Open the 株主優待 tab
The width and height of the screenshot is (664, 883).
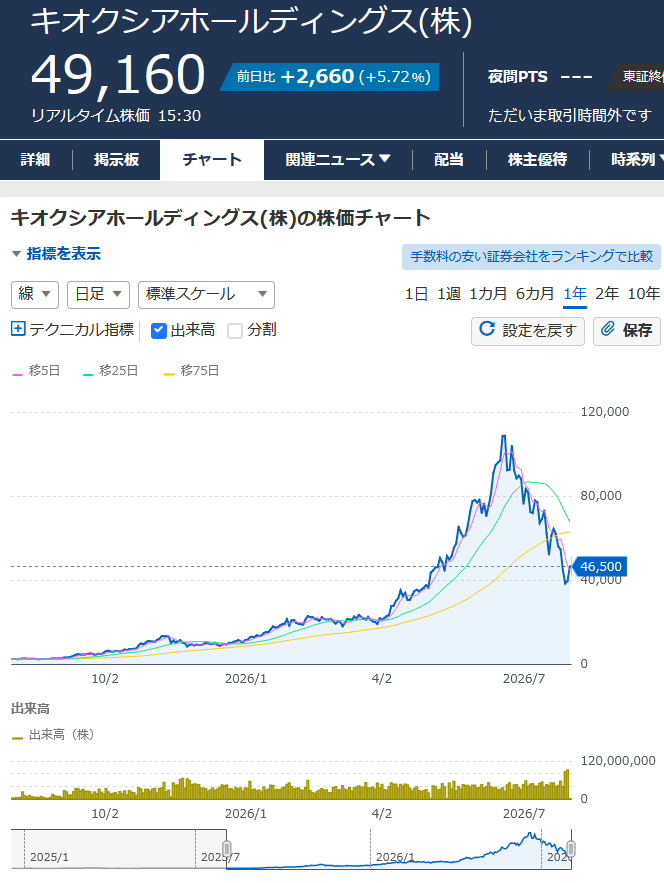(x=537, y=160)
